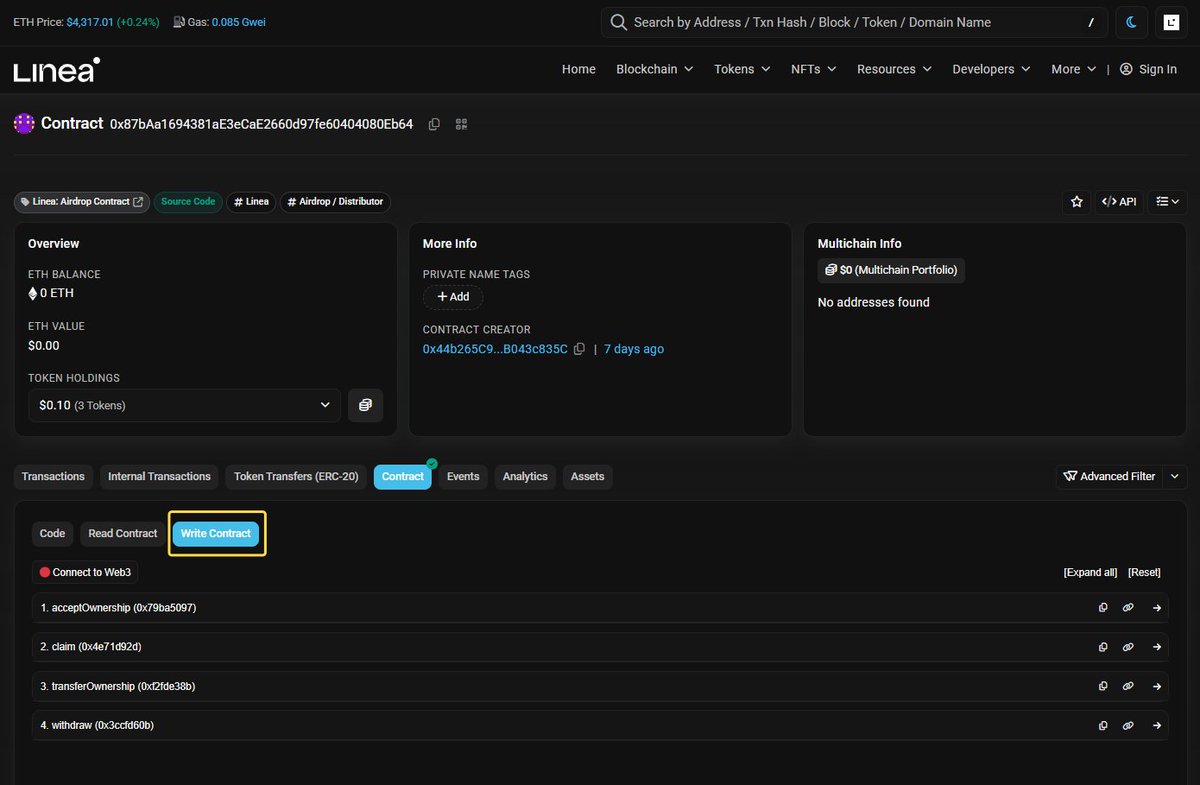Switch to the Events tab
The width and height of the screenshot is (1200, 785).
[463, 477]
